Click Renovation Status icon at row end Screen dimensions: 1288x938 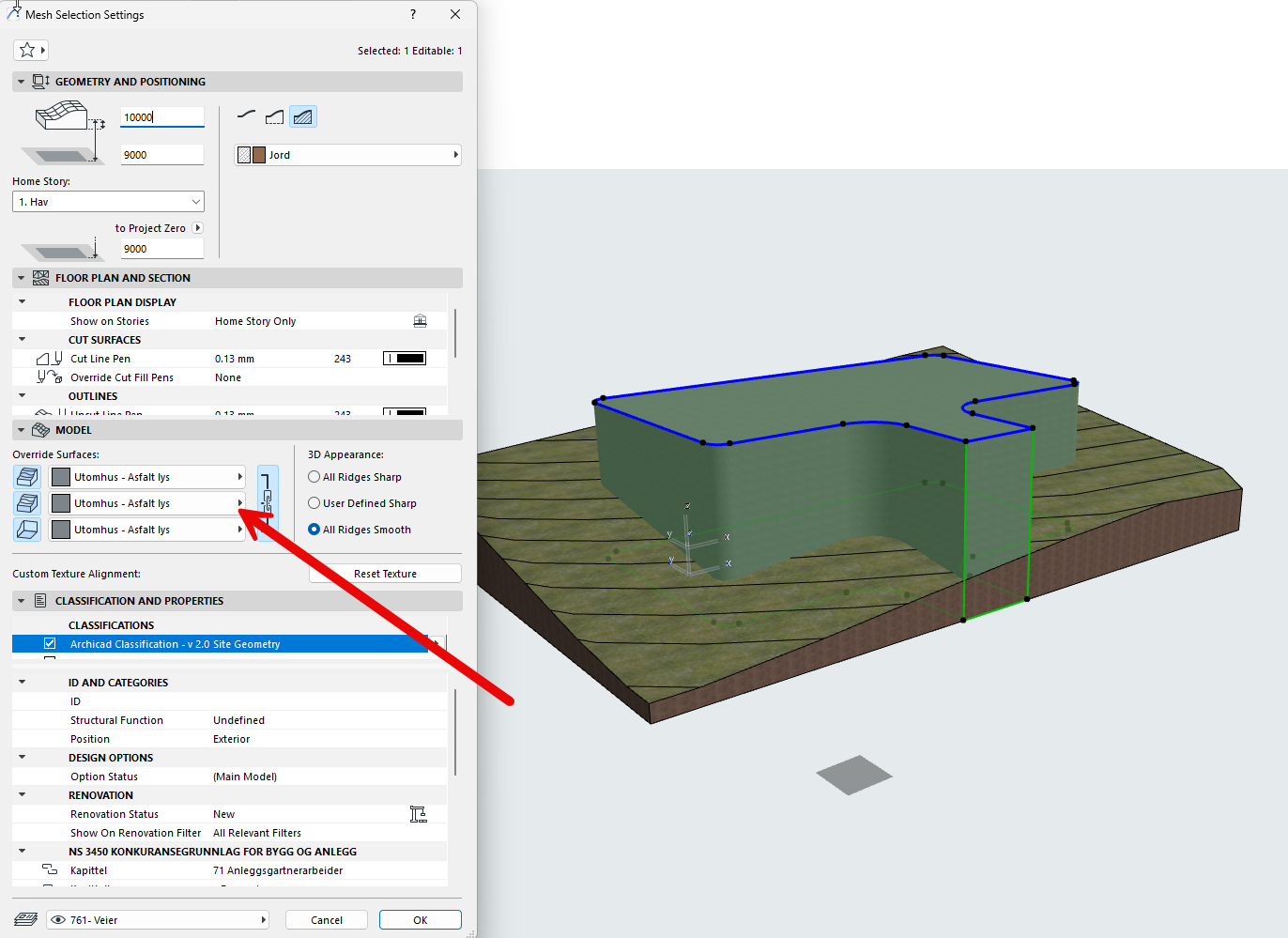419,814
